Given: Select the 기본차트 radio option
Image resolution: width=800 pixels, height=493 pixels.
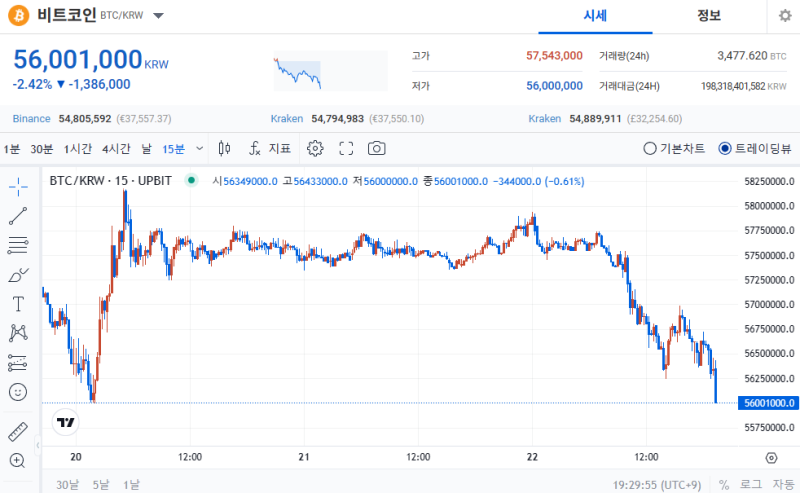Looking at the screenshot, I should [x=674, y=149].
